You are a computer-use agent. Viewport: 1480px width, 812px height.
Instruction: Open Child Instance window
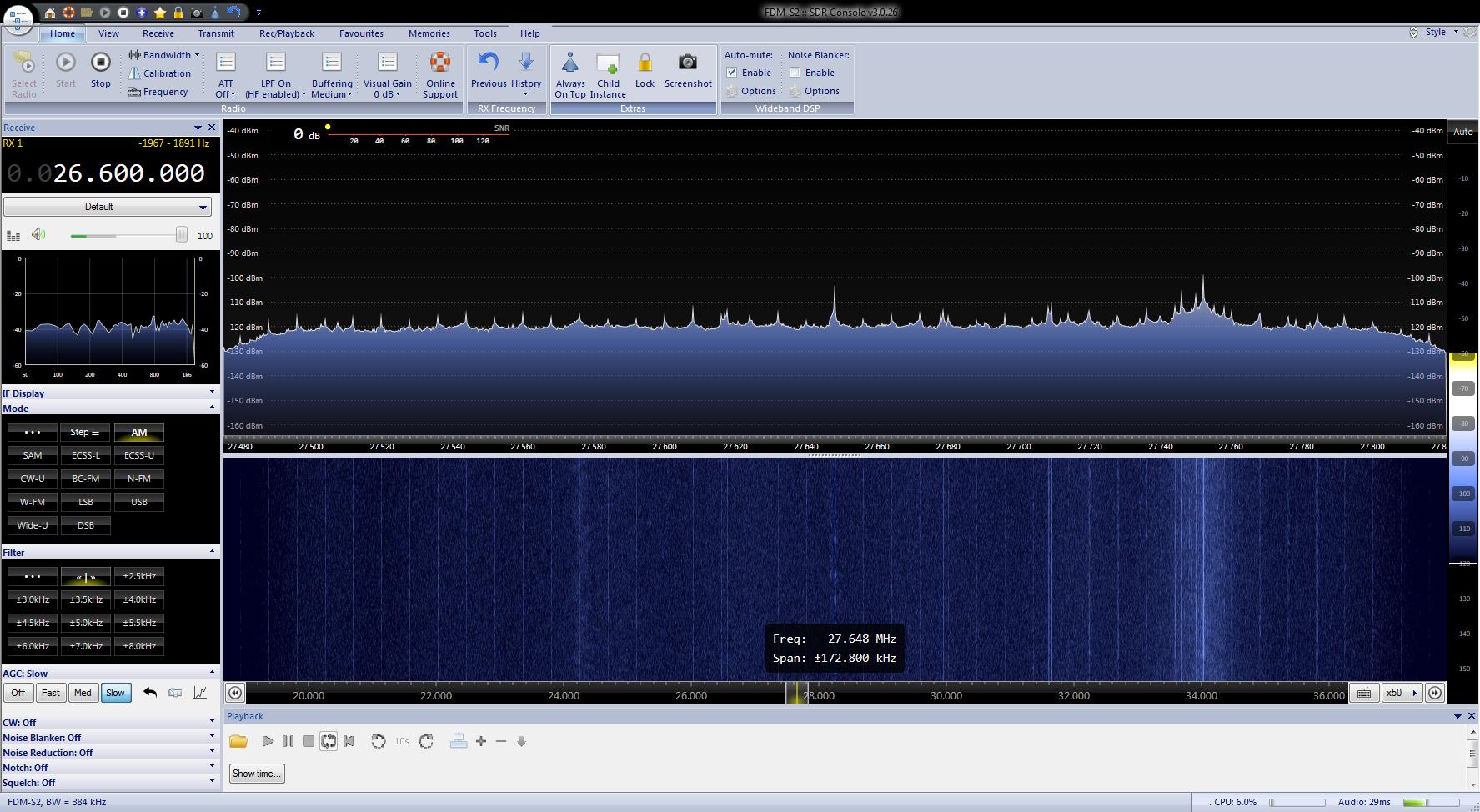click(x=608, y=63)
